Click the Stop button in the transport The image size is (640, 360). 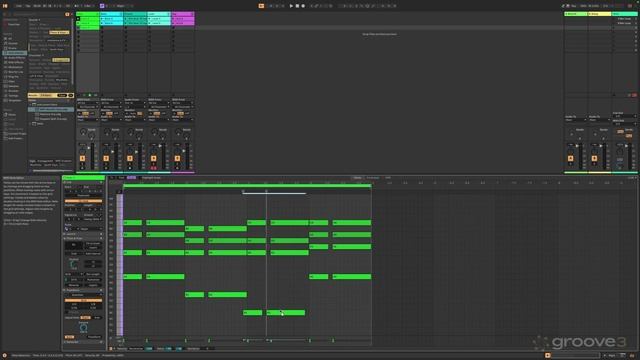click(297, 6)
